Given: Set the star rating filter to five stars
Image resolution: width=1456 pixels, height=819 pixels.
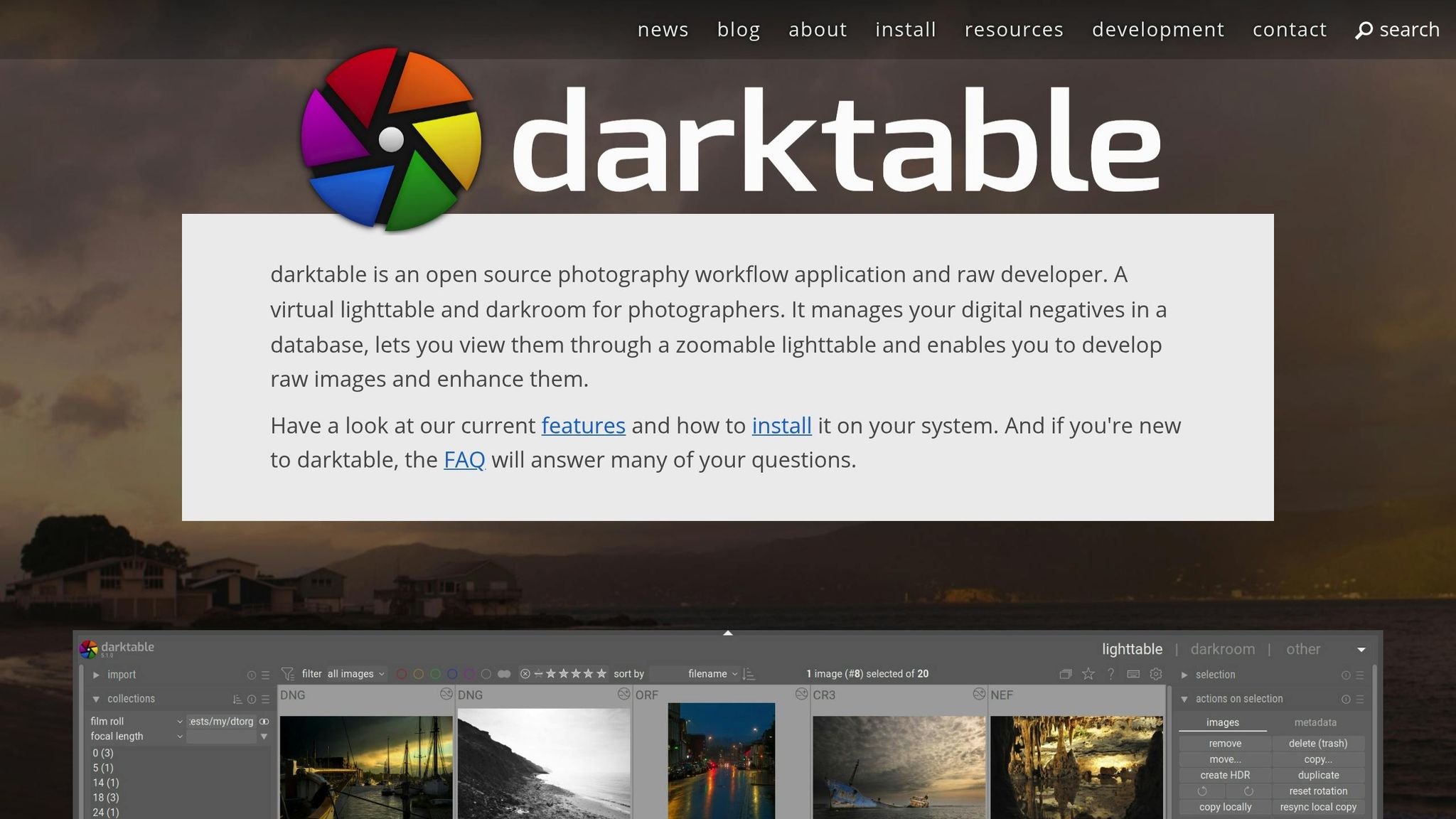Looking at the screenshot, I should point(602,674).
